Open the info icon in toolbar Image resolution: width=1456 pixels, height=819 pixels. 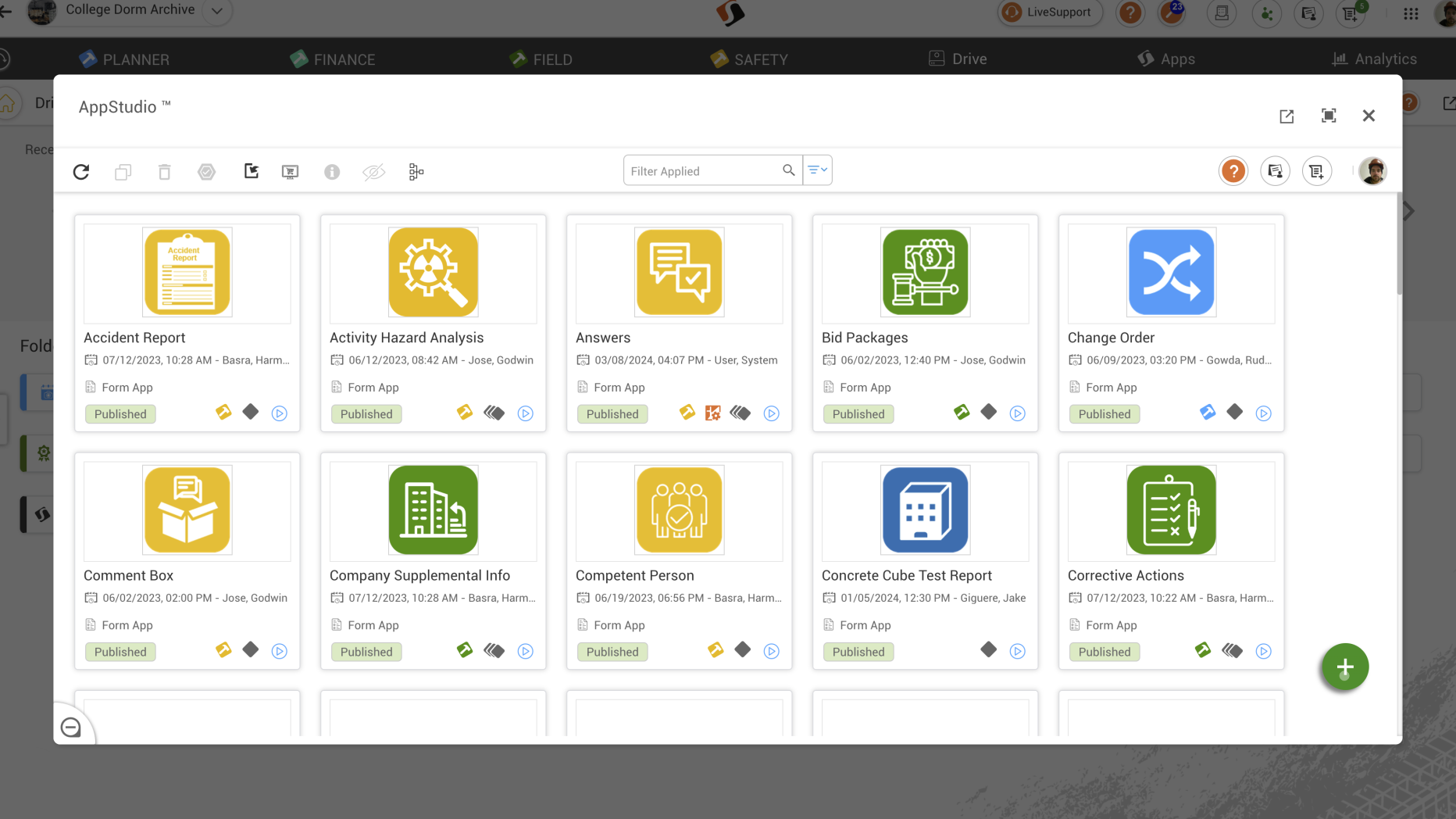pyautogui.click(x=332, y=171)
